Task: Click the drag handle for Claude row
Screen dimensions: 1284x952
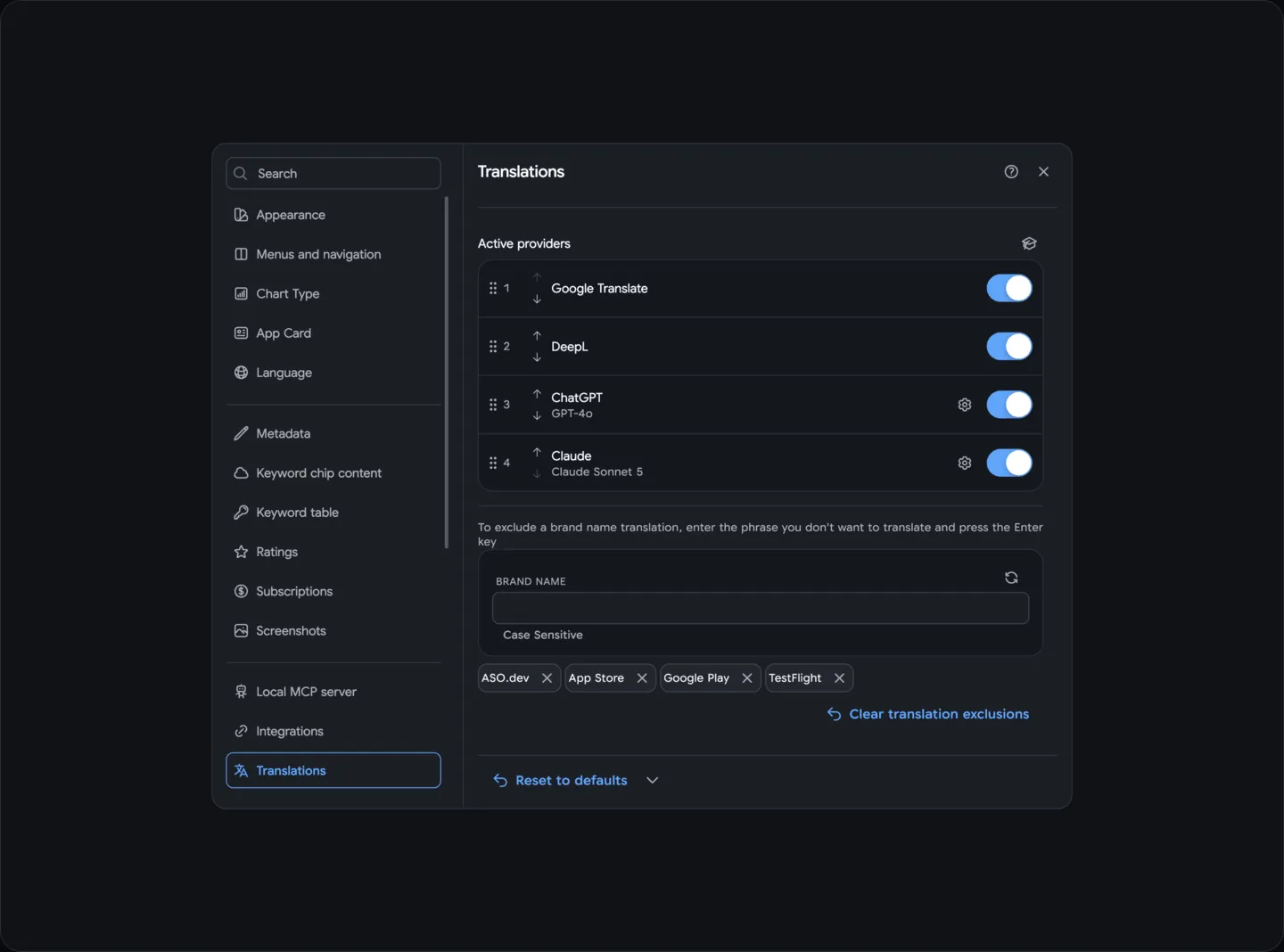Action: 493,463
